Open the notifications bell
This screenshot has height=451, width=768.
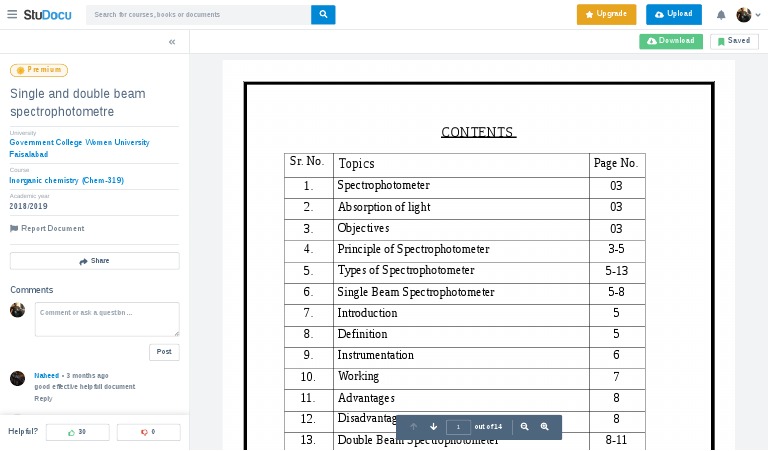coord(721,15)
